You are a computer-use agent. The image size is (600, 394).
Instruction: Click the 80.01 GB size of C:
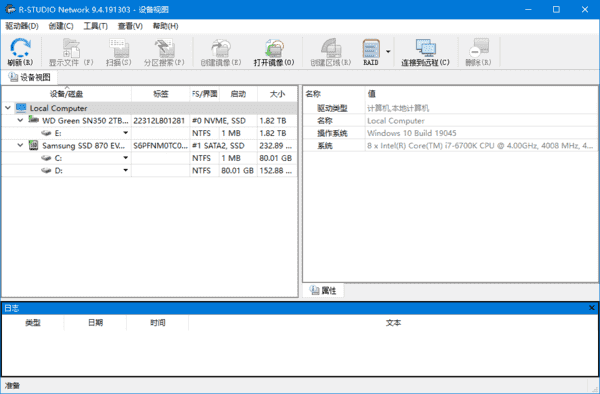tap(276, 158)
